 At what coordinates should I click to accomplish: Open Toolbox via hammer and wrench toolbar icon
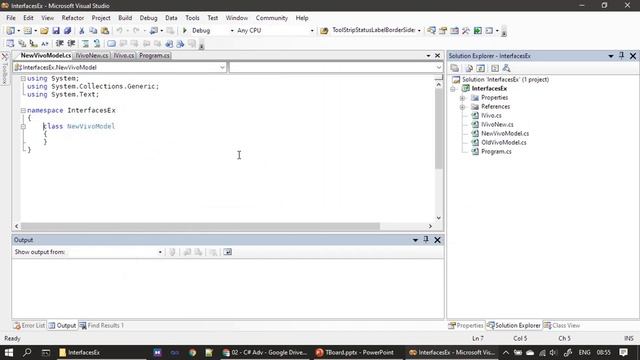tap(466, 31)
